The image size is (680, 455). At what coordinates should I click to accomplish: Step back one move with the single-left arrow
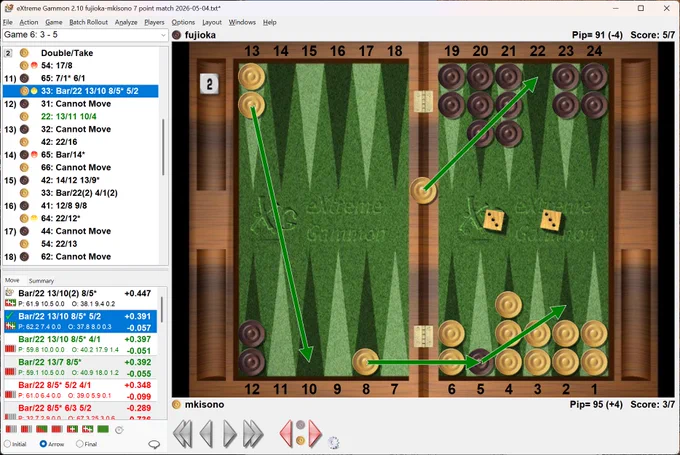pyautogui.click(x=206, y=433)
